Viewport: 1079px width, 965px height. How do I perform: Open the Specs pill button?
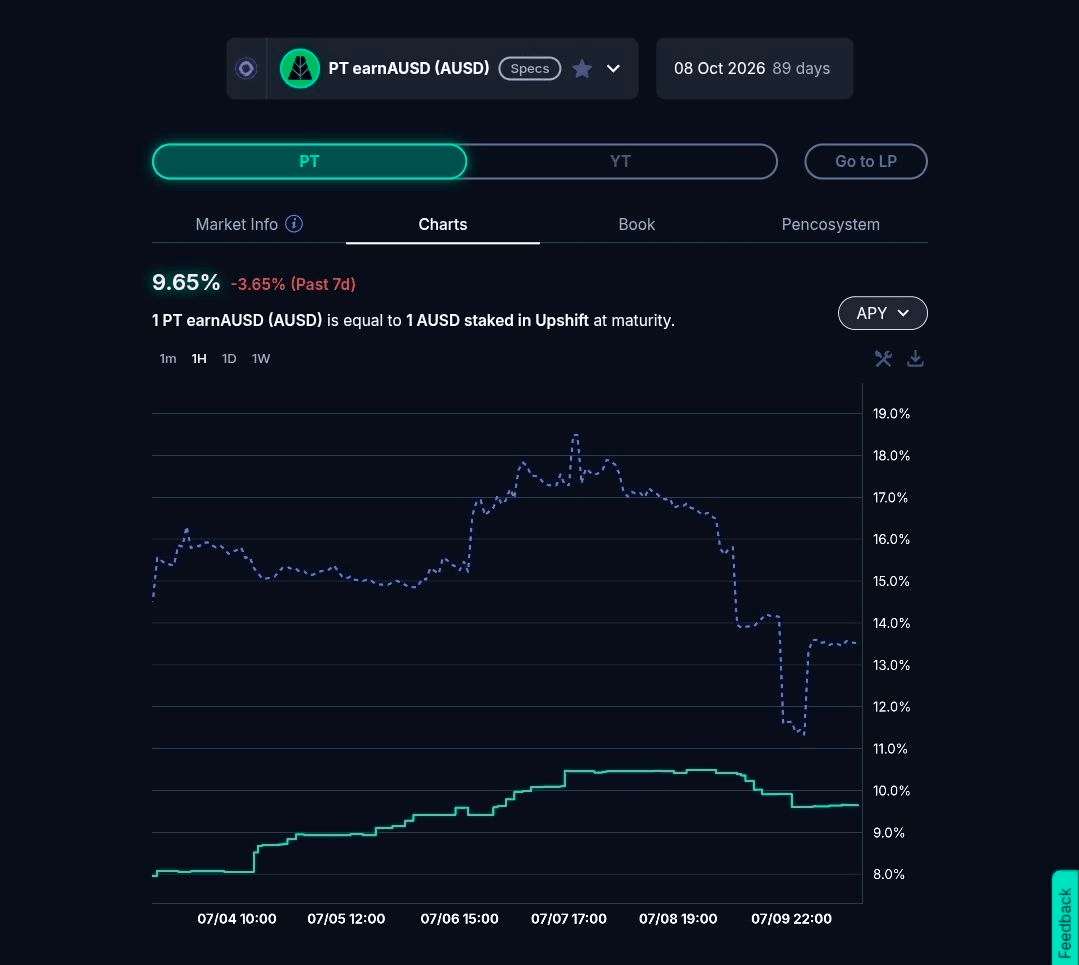[x=530, y=69]
